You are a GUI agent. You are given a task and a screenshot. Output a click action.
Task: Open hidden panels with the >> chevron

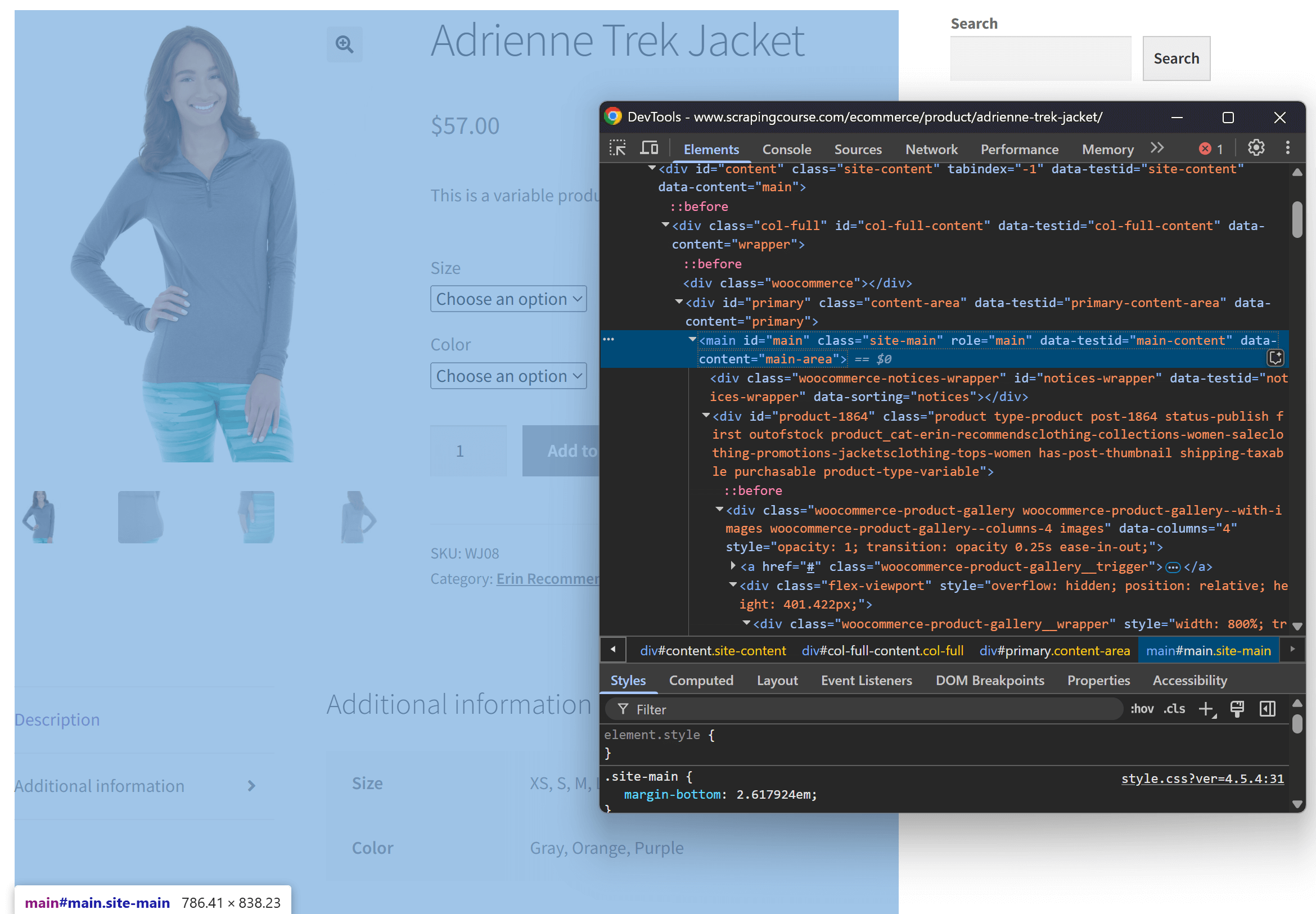click(x=1157, y=148)
